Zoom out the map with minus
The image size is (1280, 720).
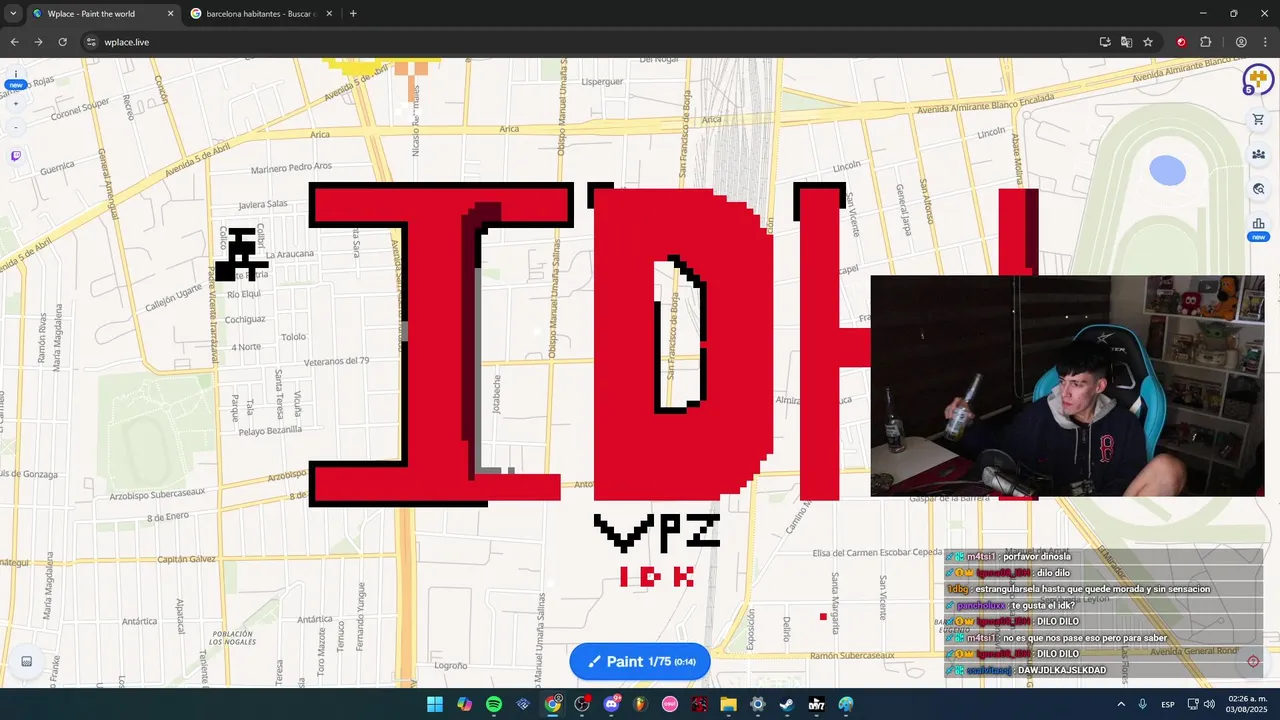pos(15,127)
